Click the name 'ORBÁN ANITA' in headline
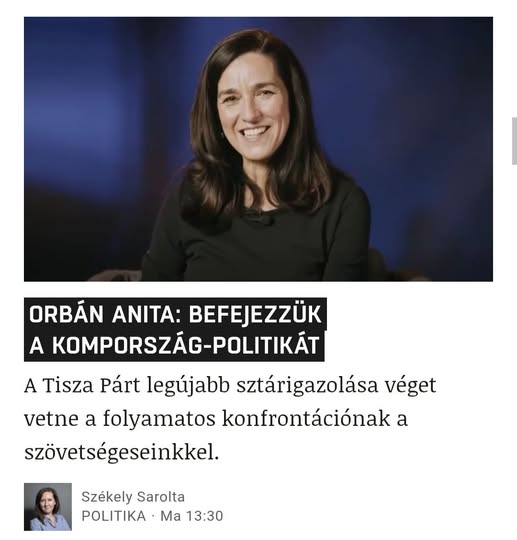Image resolution: width=517 pixels, height=540 pixels. pos(102,314)
